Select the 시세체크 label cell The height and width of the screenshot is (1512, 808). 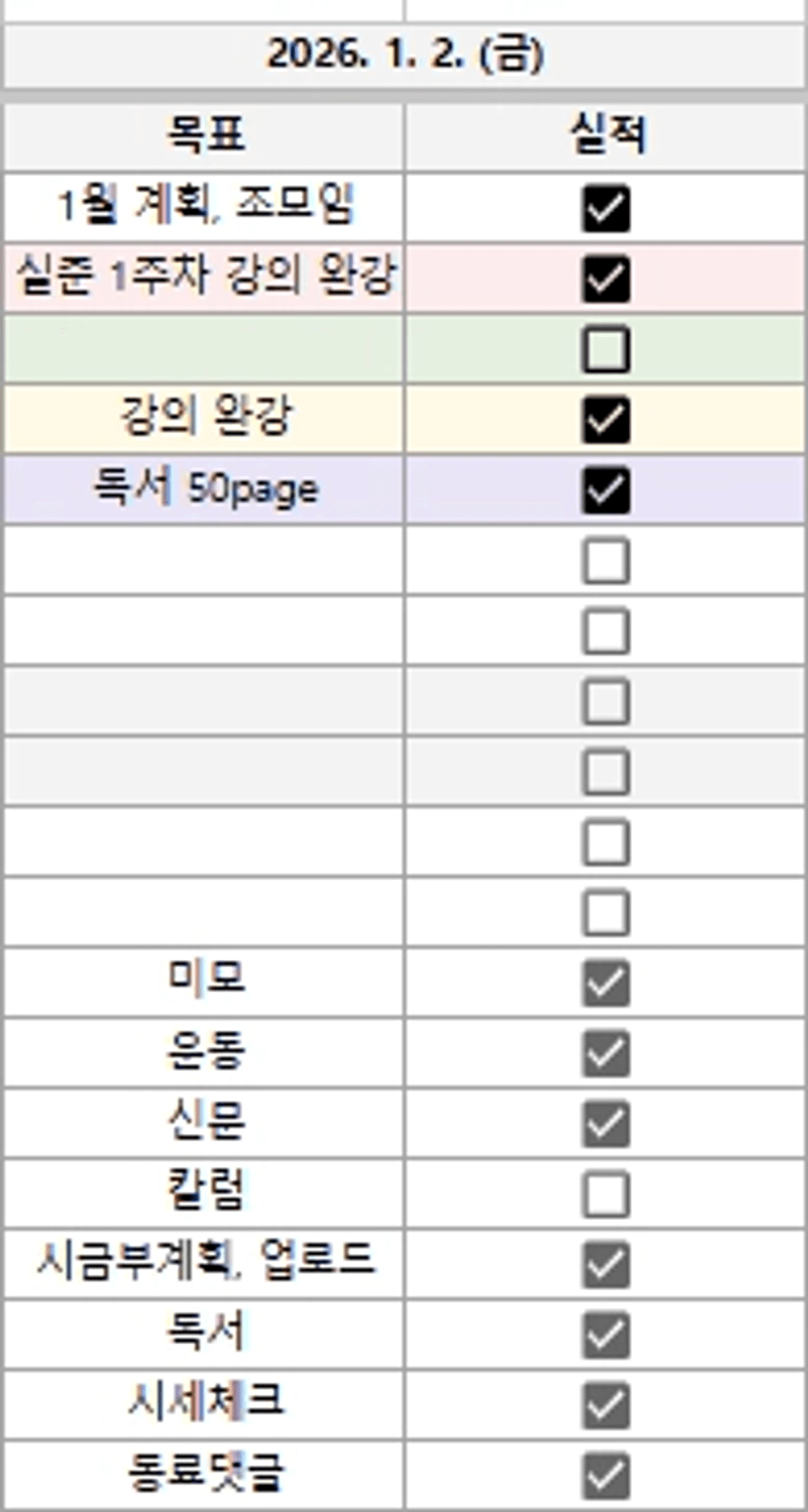[x=204, y=1405]
